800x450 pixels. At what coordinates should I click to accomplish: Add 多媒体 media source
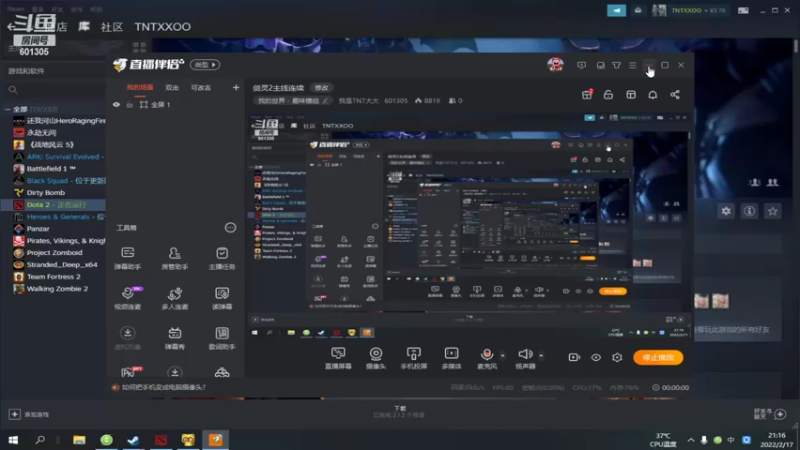tap(451, 358)
